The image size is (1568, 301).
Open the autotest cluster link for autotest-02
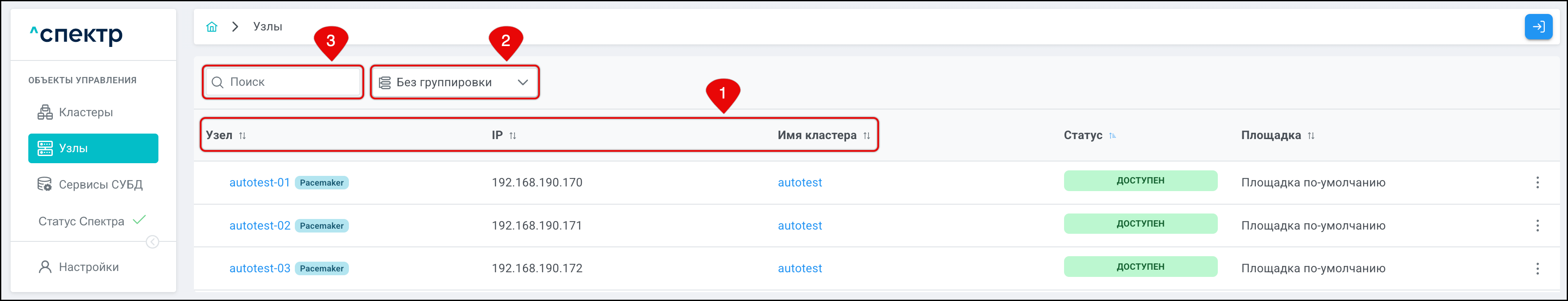[x=799, y=225]
